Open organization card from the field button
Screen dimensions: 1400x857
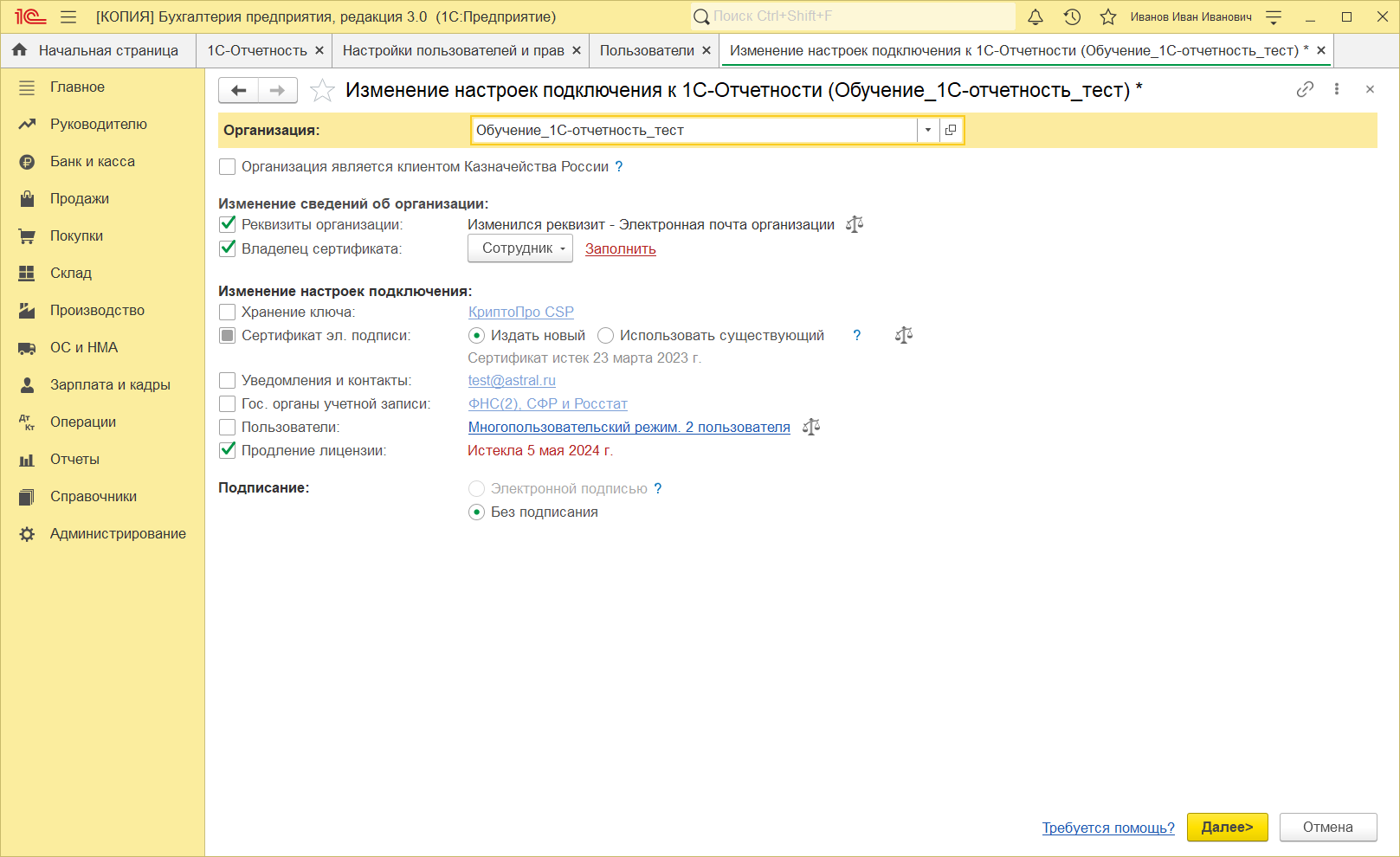(x=951, y=130)
